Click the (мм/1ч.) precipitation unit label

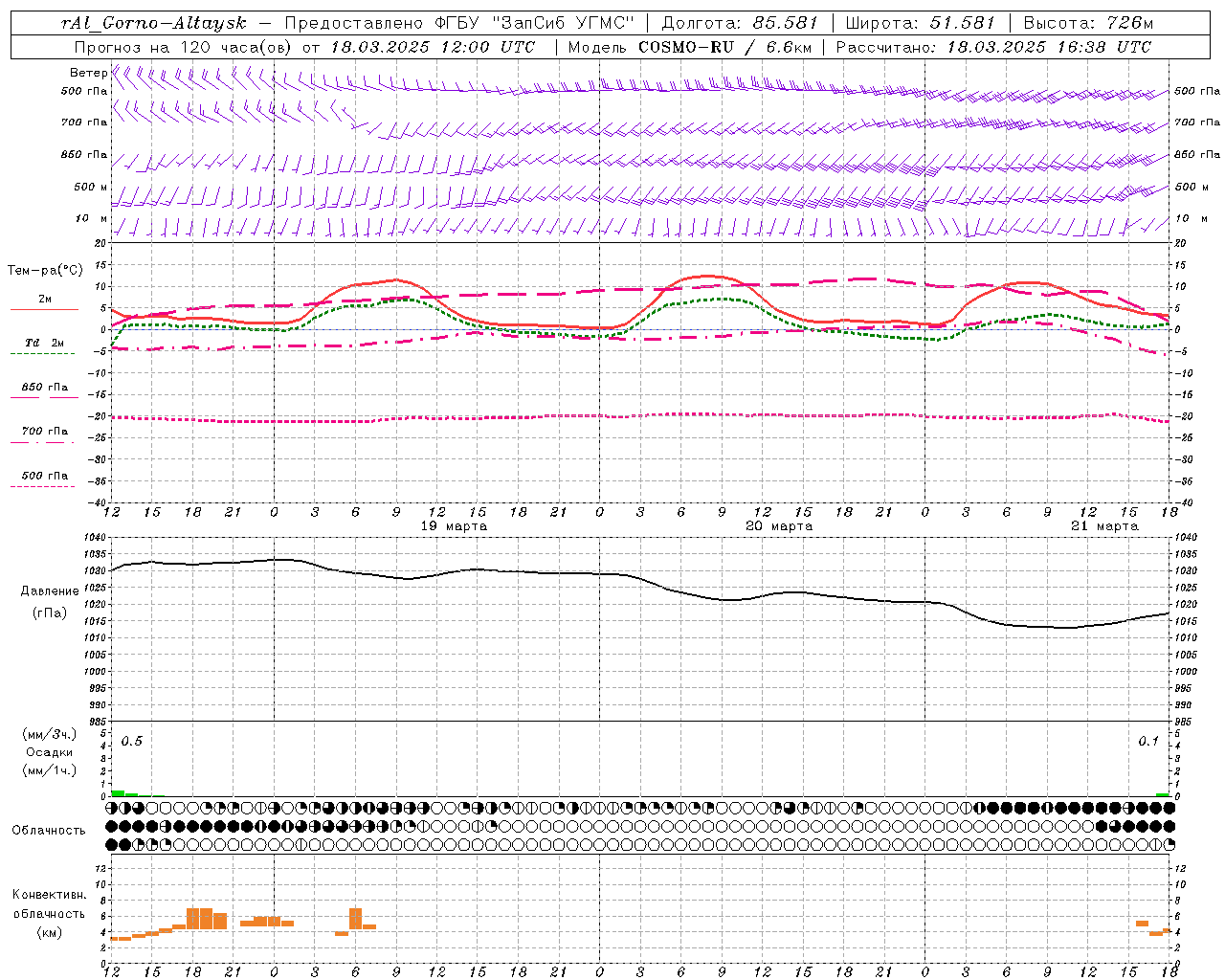coord(50,770)
